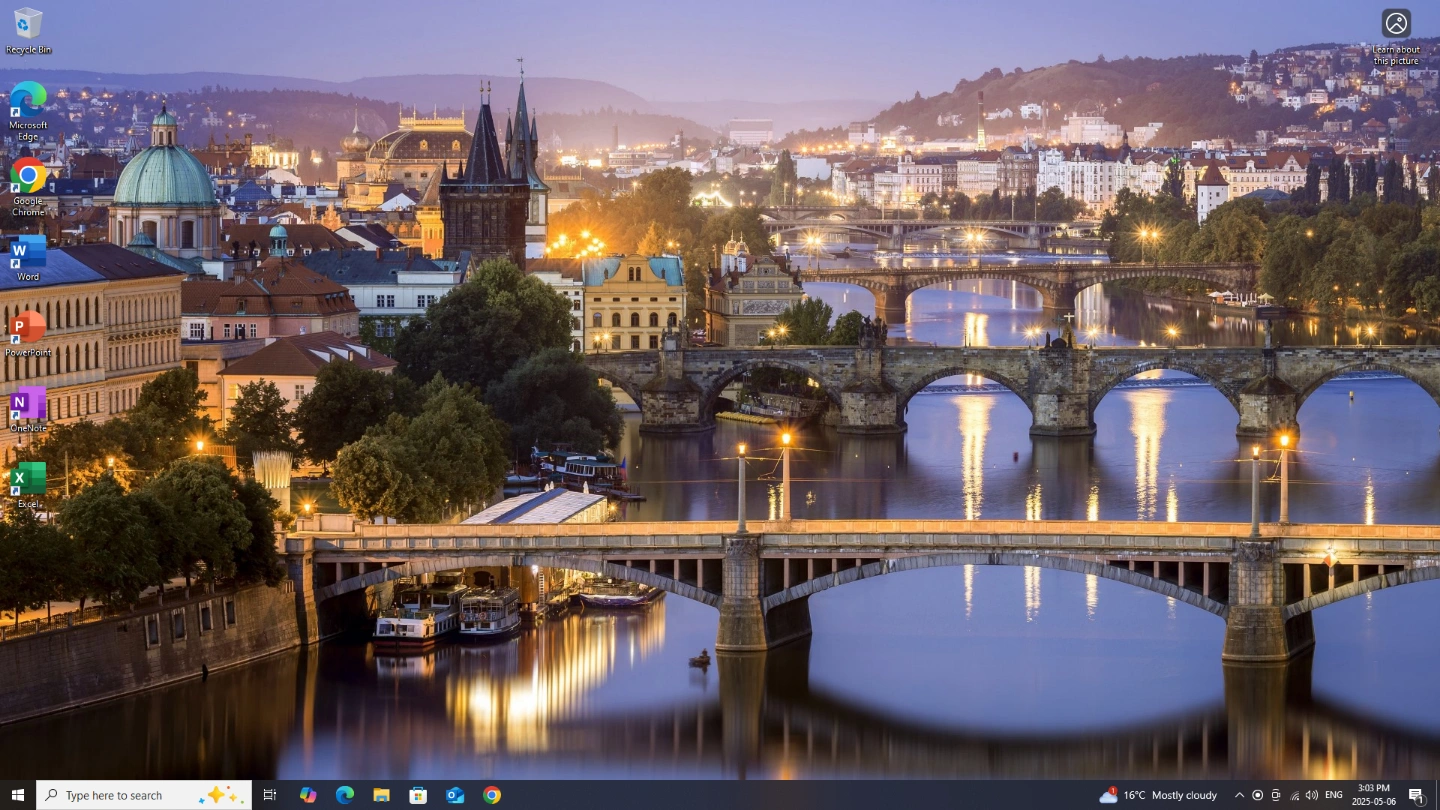Click the Google Chrome desktop shortcut

coord(28,182)
